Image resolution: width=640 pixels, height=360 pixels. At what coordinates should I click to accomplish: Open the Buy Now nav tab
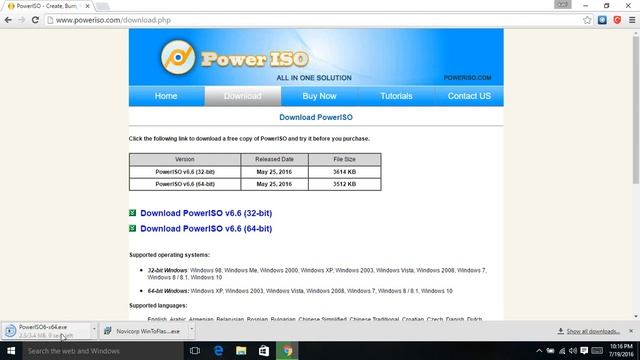(x=319, y=96)
